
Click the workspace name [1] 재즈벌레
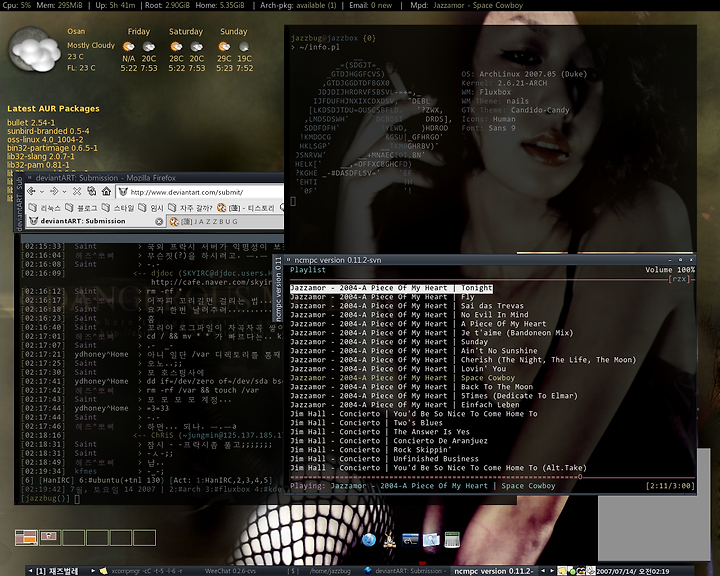click(57, 571)
